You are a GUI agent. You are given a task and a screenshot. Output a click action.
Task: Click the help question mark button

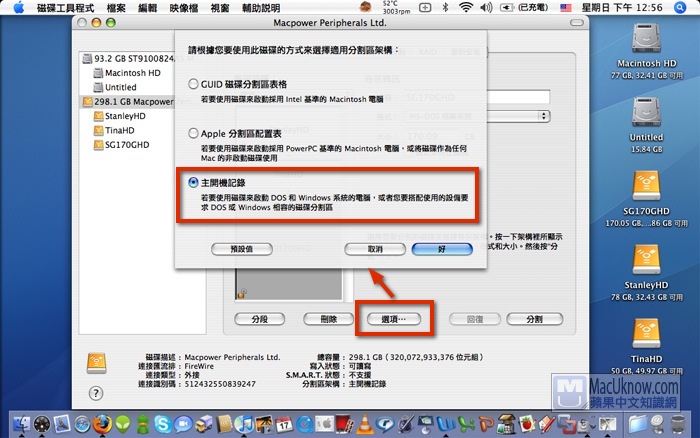[x=96, y=393]
